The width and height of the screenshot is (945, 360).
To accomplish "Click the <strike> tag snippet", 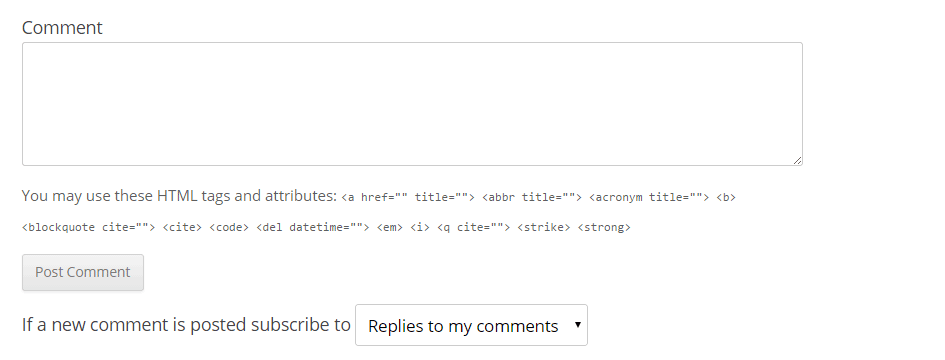I will pyautogui.click(x=544, y=227).
